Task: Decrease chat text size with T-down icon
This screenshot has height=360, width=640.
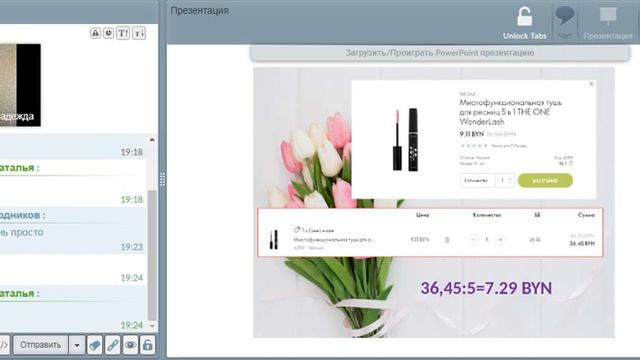Action: tap(139, 33)
